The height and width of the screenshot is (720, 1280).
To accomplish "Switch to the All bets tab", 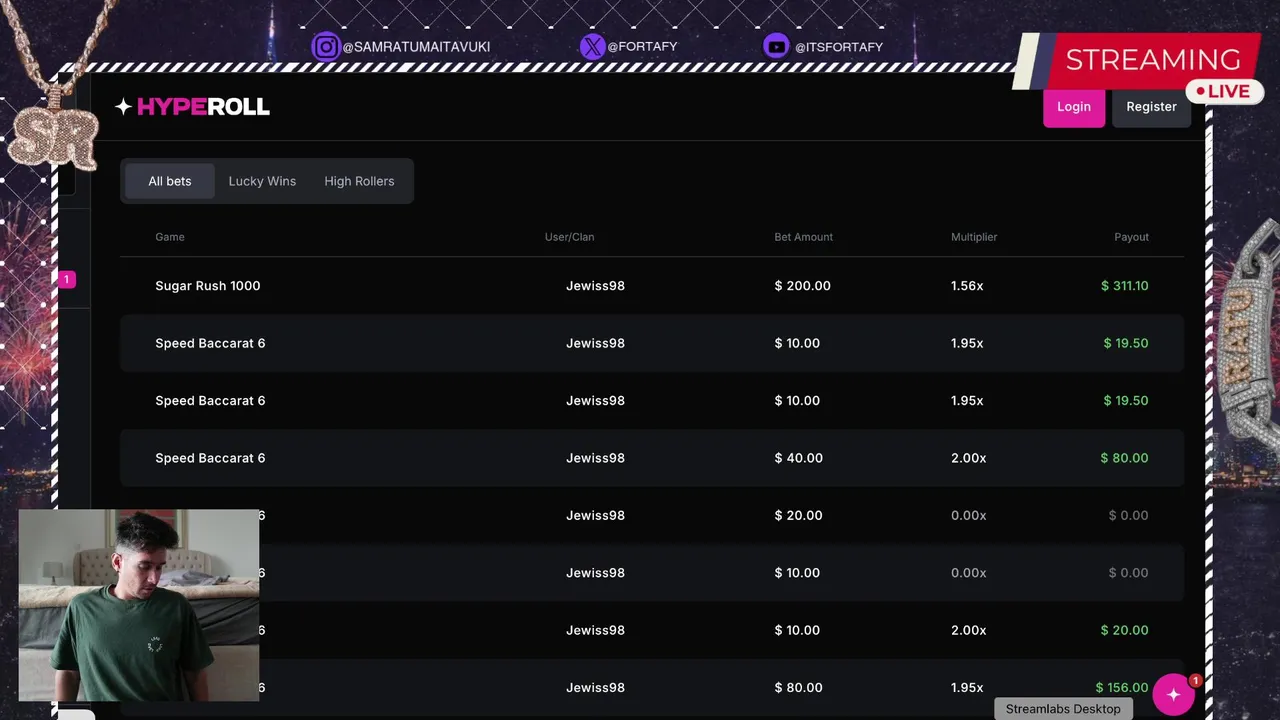I will [170, 181].
